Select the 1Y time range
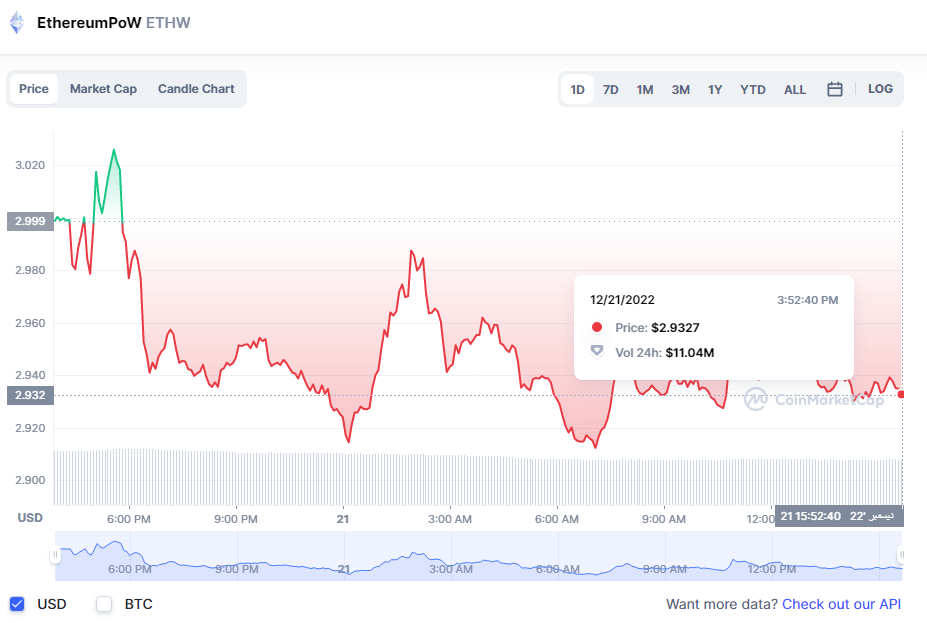Viewport: 927px width, 623px height. [715, 89]
